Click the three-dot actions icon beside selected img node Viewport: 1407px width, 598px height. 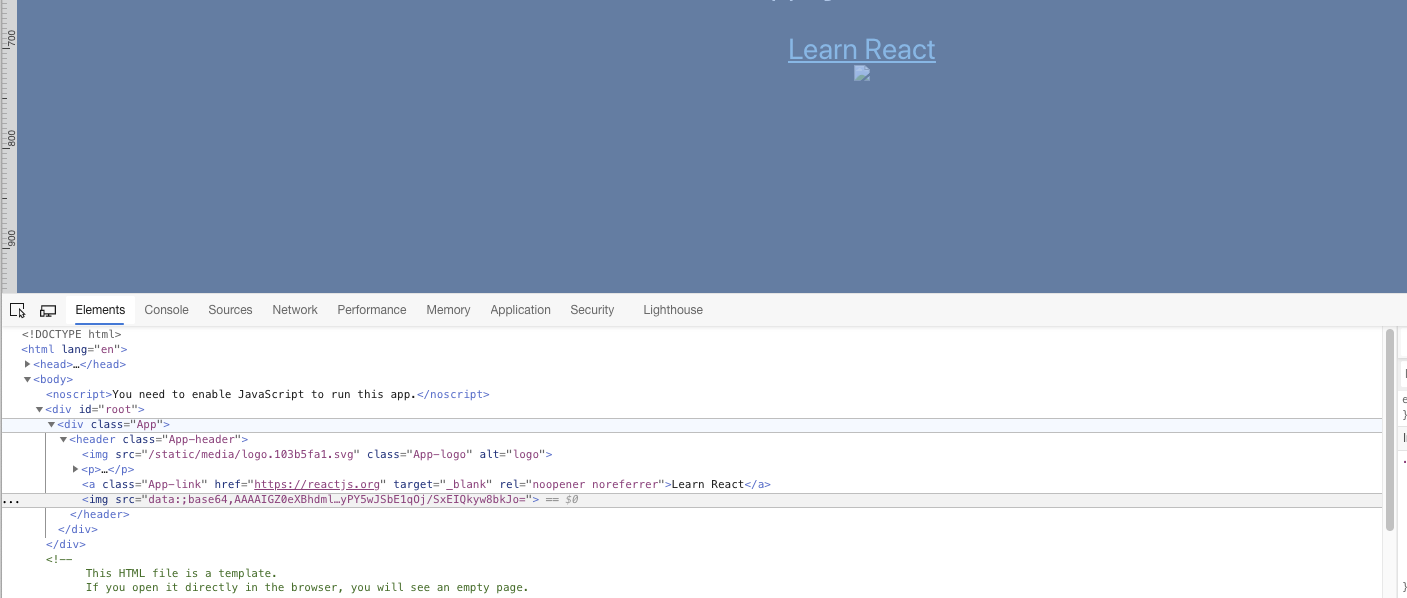click(x=10, y=499)
